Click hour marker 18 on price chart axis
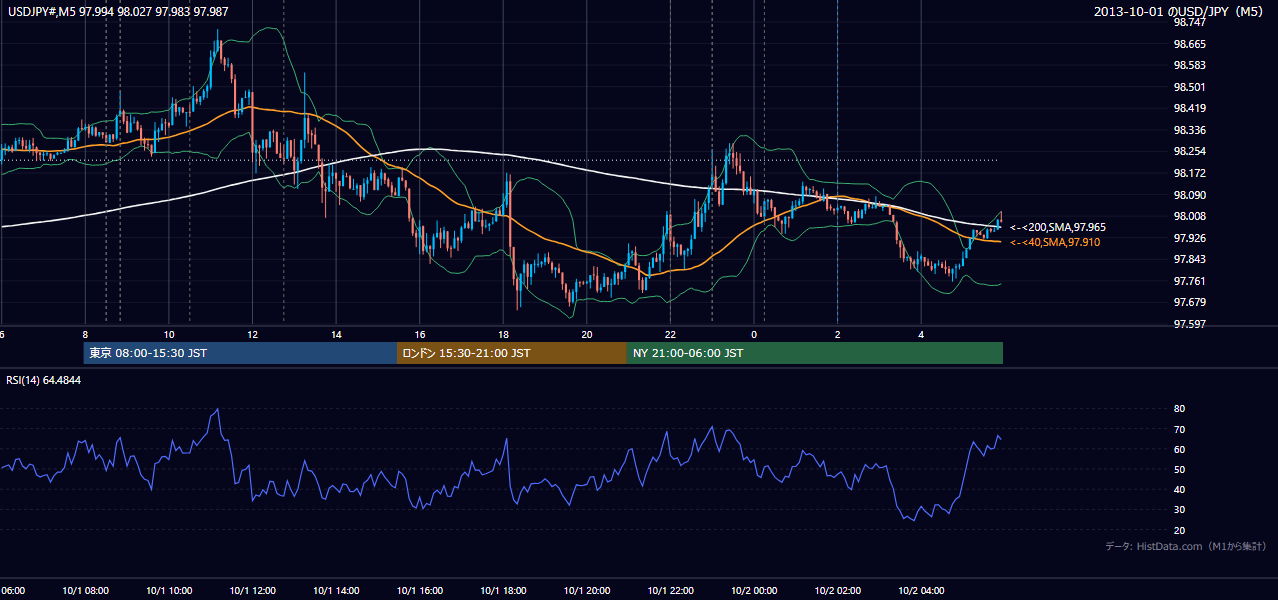 503,334
